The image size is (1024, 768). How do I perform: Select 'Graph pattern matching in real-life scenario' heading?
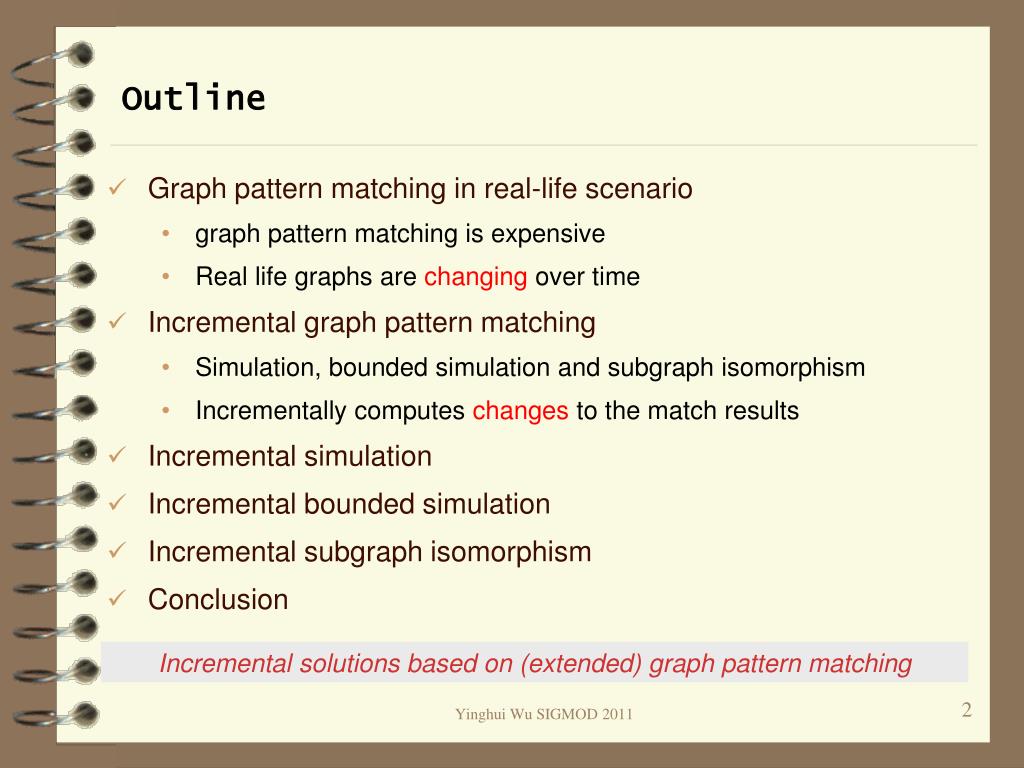(x=420, y=189)
